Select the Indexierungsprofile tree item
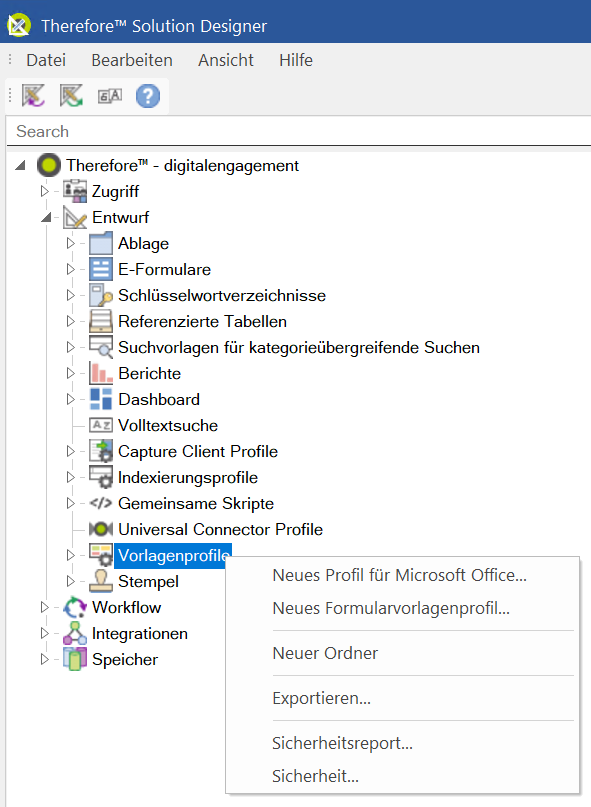 click(x=188, y=477)
